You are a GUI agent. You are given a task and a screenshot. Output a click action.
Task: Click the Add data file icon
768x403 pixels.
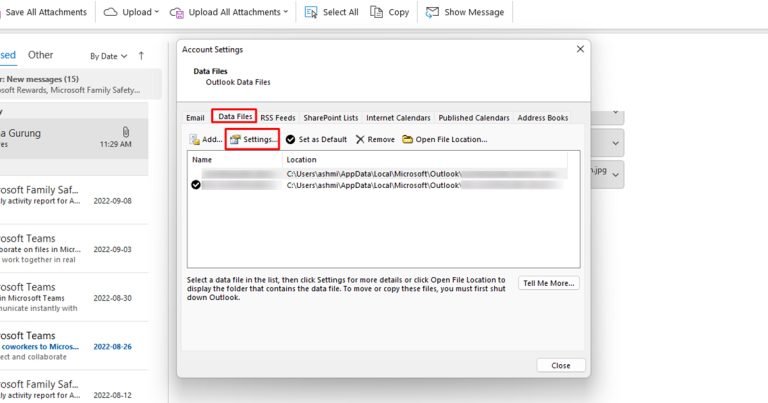(194, 140)
